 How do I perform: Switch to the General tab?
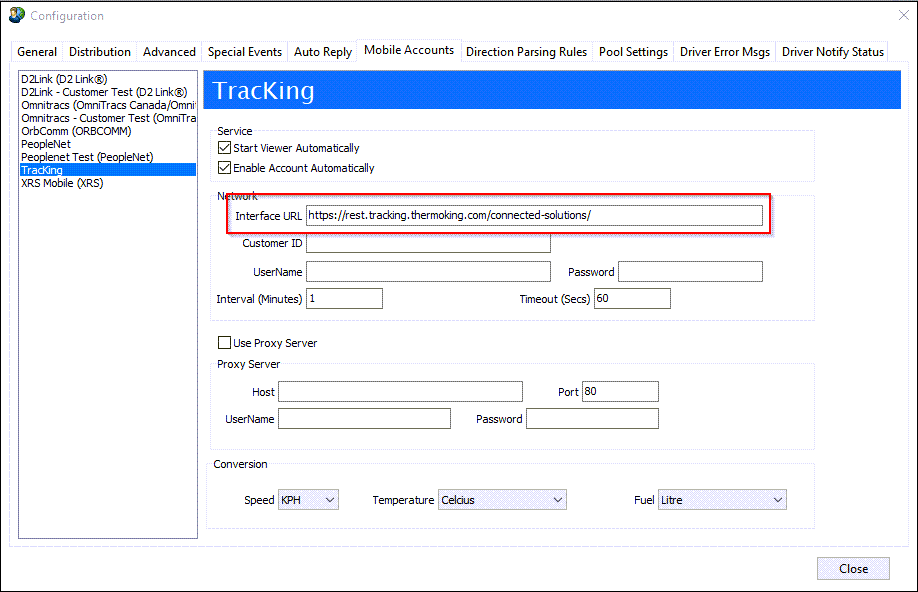[37, 52]
